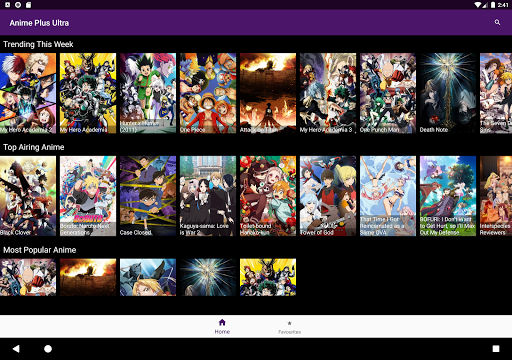Screen dimensions: 512x360
Task: Click the Anime Plus Ultra app title
Action: point(39,23)
